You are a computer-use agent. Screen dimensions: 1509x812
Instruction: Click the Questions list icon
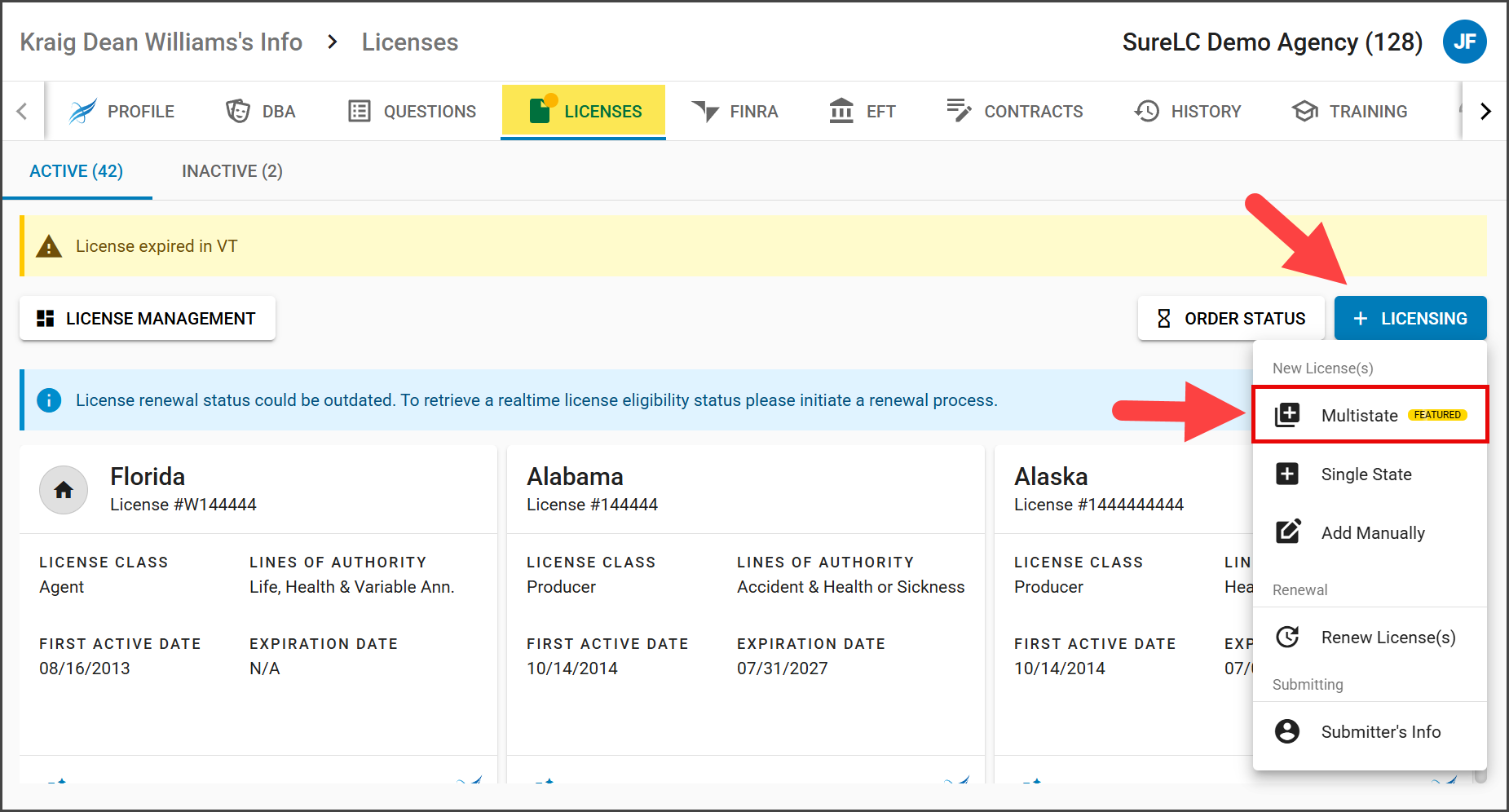point(360,111)
